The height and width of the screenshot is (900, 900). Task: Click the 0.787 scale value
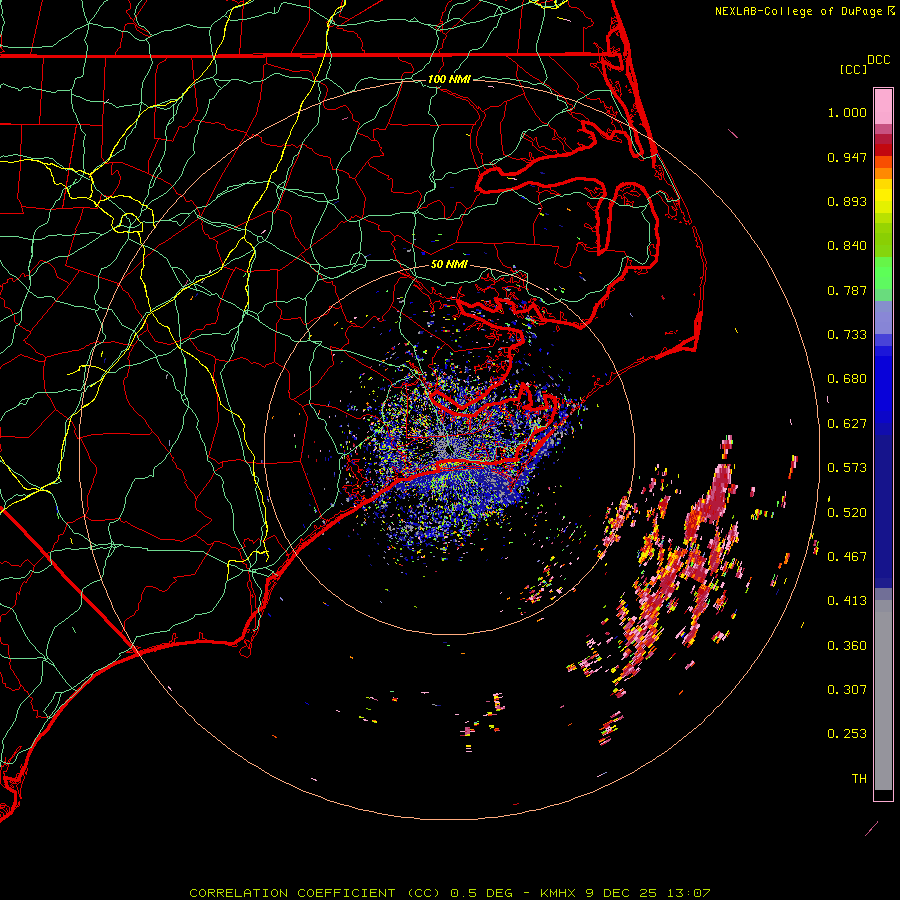tap(847, 290)
